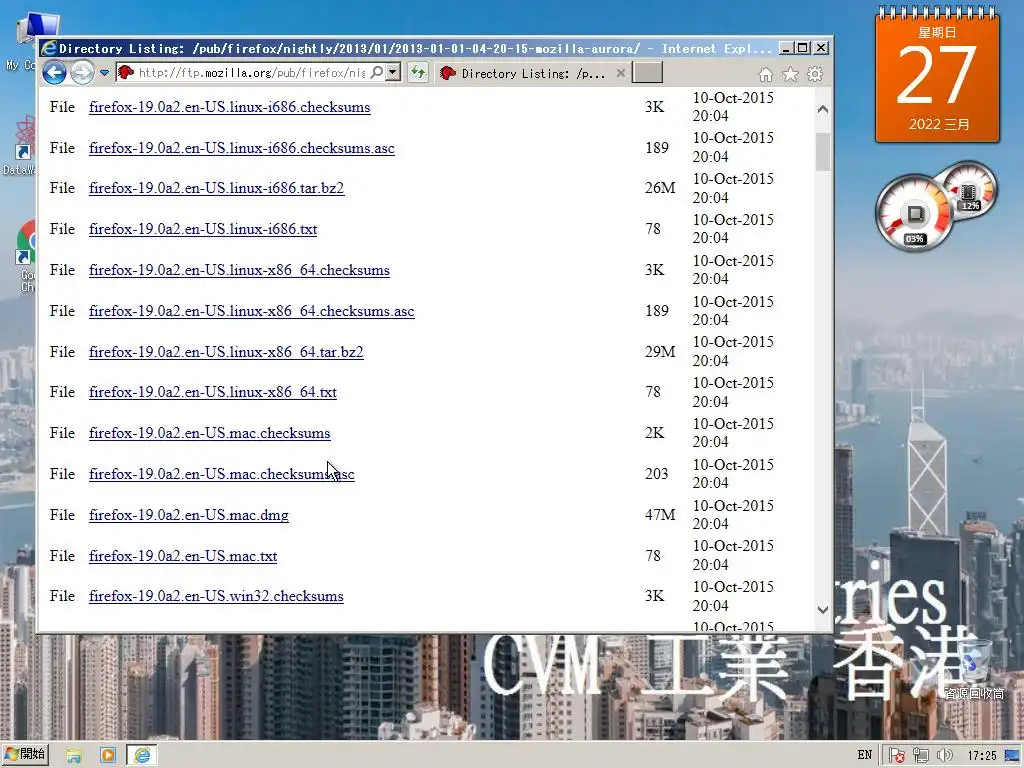Open the recent pages dropdown arrow
The height and width of the screenshot is (768, 1024).
[x=104, y=72]
